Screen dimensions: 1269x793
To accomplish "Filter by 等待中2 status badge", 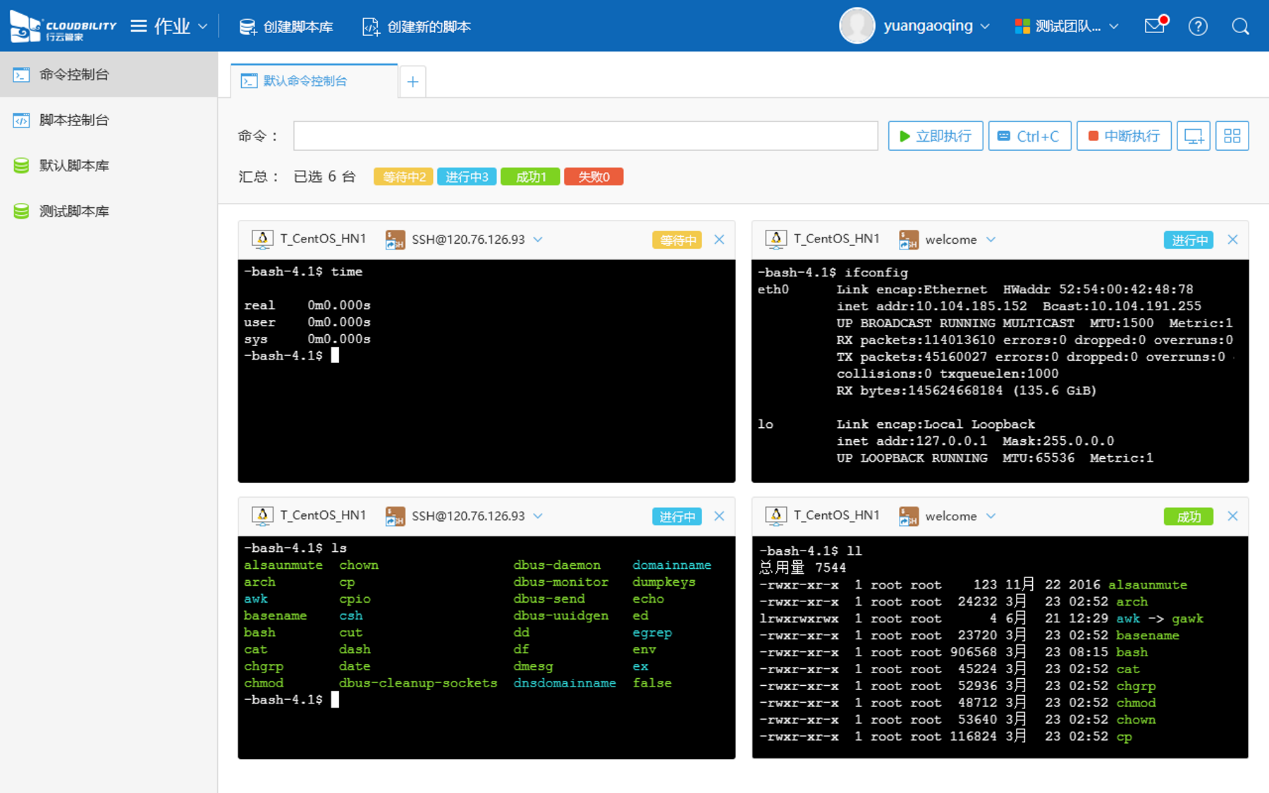I will click(403, 177).
